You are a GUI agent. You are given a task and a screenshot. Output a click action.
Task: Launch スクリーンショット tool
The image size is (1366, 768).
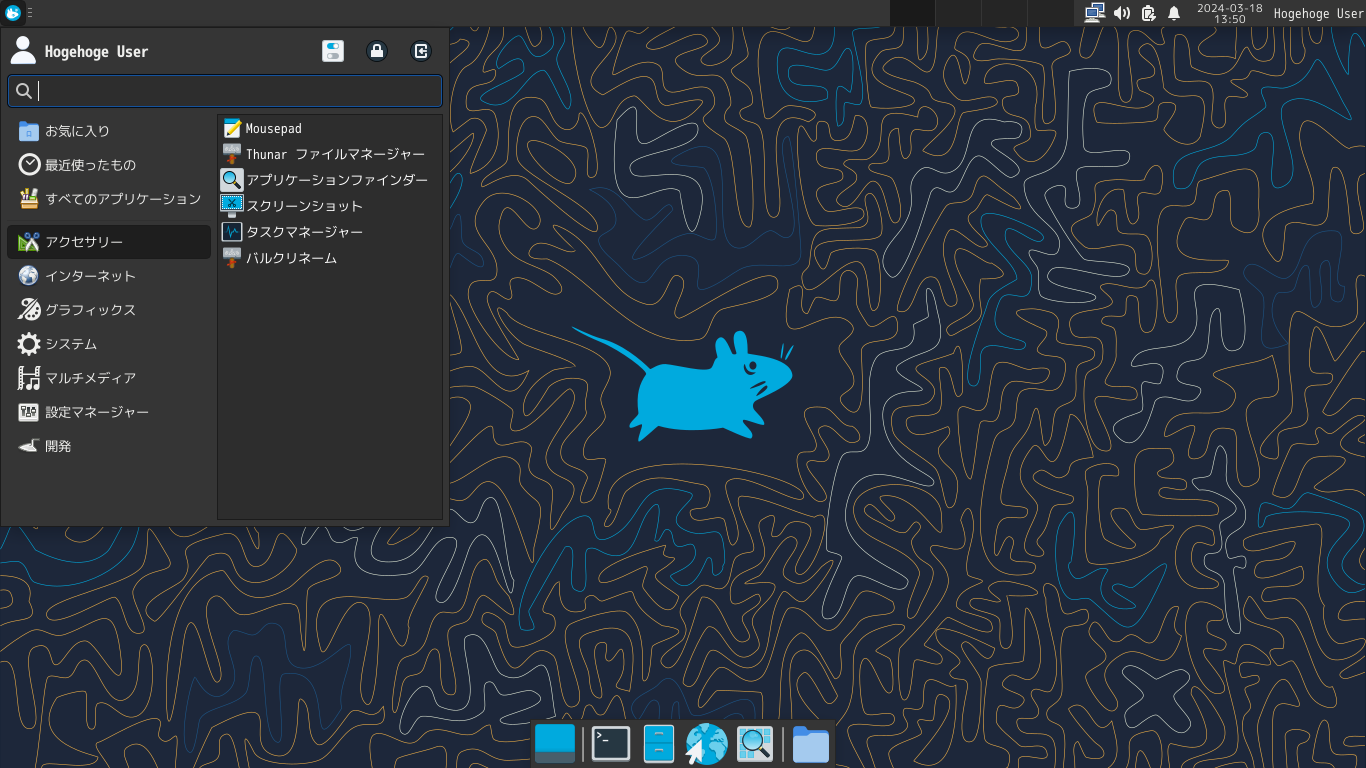330,206
